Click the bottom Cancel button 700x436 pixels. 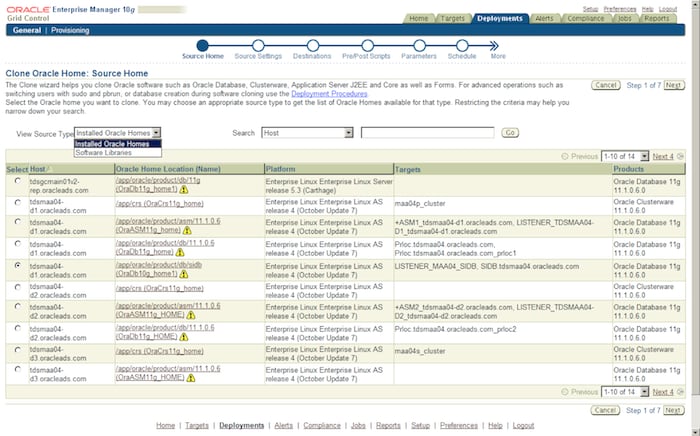pos(606,410)
